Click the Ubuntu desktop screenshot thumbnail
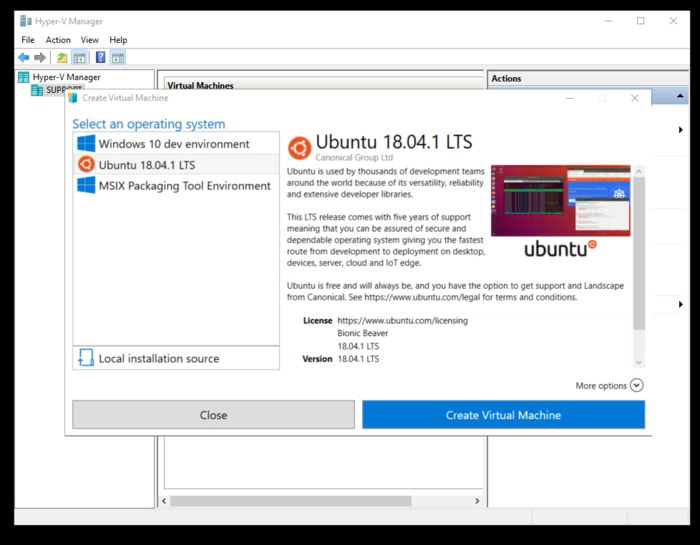Screen dimensions: 700x545 tap(561, 200)
